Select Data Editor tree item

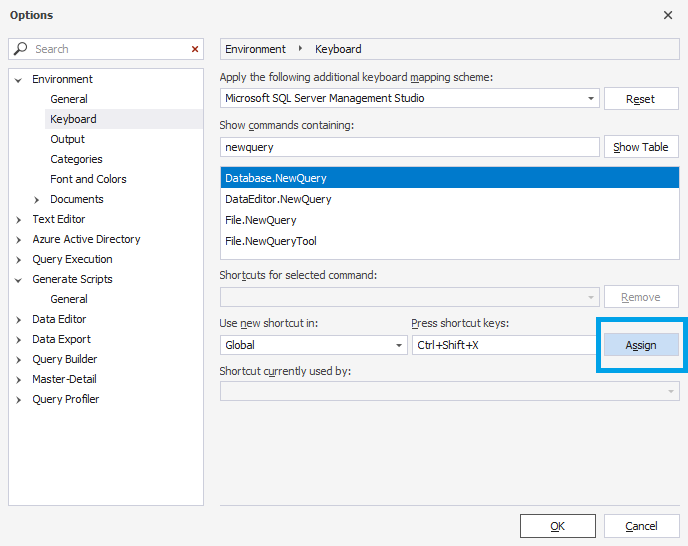[x=59, y=319]
